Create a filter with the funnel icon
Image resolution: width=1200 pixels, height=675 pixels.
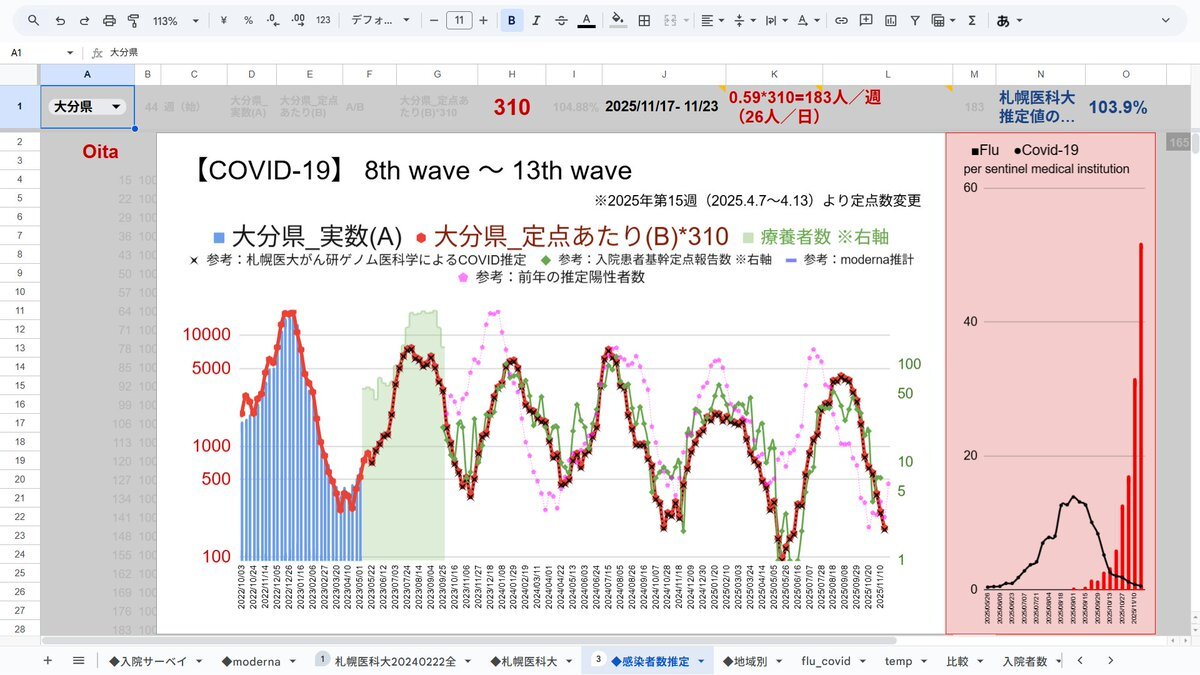tap(914, 20)
